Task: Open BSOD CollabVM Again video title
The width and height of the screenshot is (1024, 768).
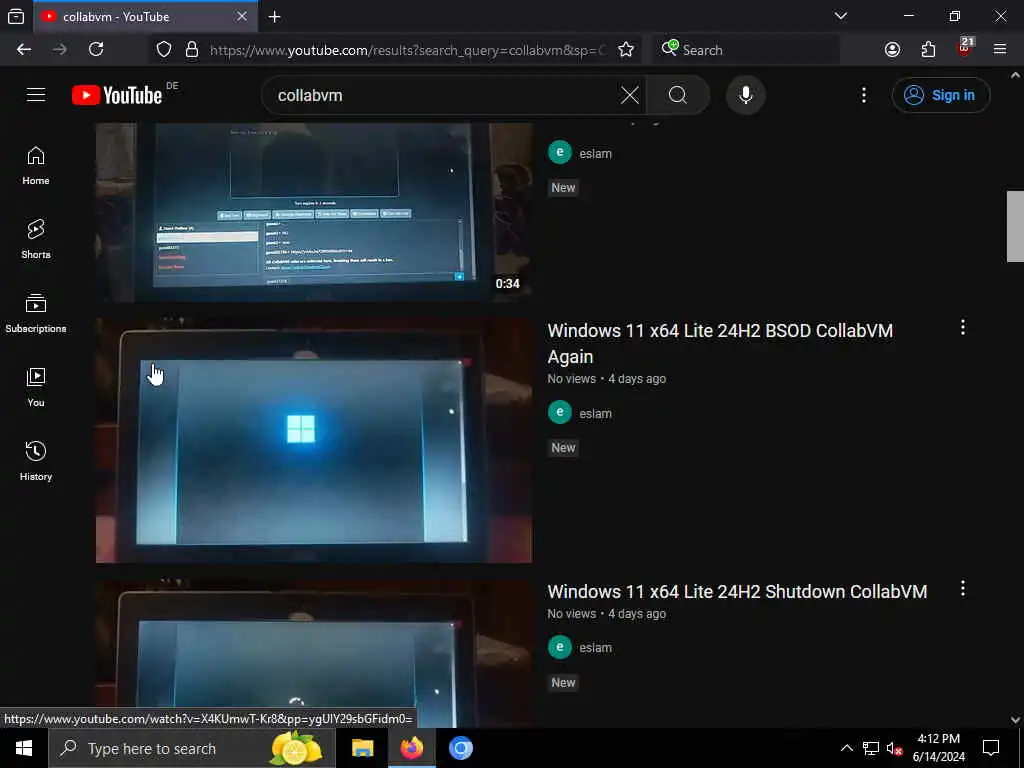Action: click(720, 344)
